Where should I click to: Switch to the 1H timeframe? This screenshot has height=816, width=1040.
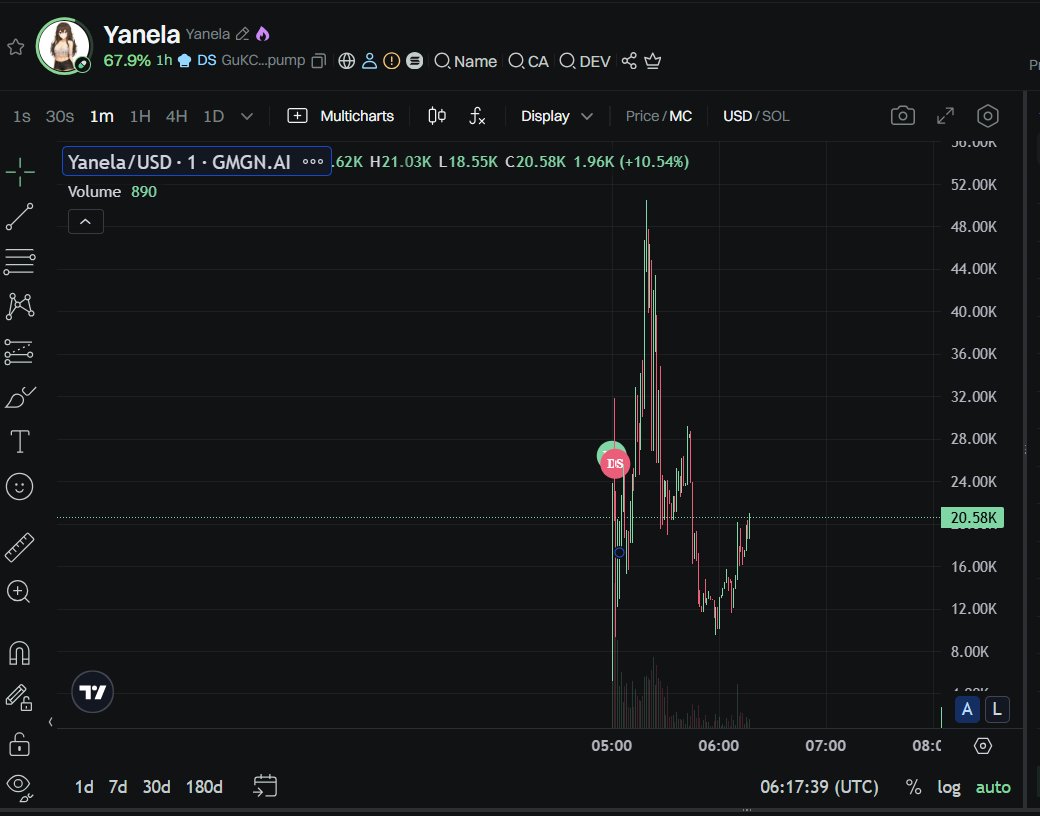(x=140, y=116)
